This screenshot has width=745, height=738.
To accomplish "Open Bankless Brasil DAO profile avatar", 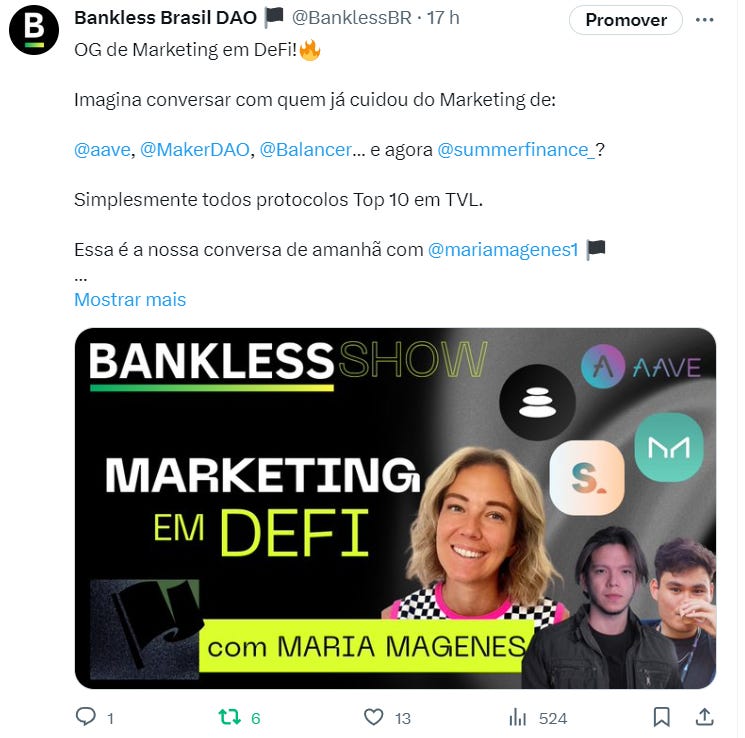I will [34, 30].
